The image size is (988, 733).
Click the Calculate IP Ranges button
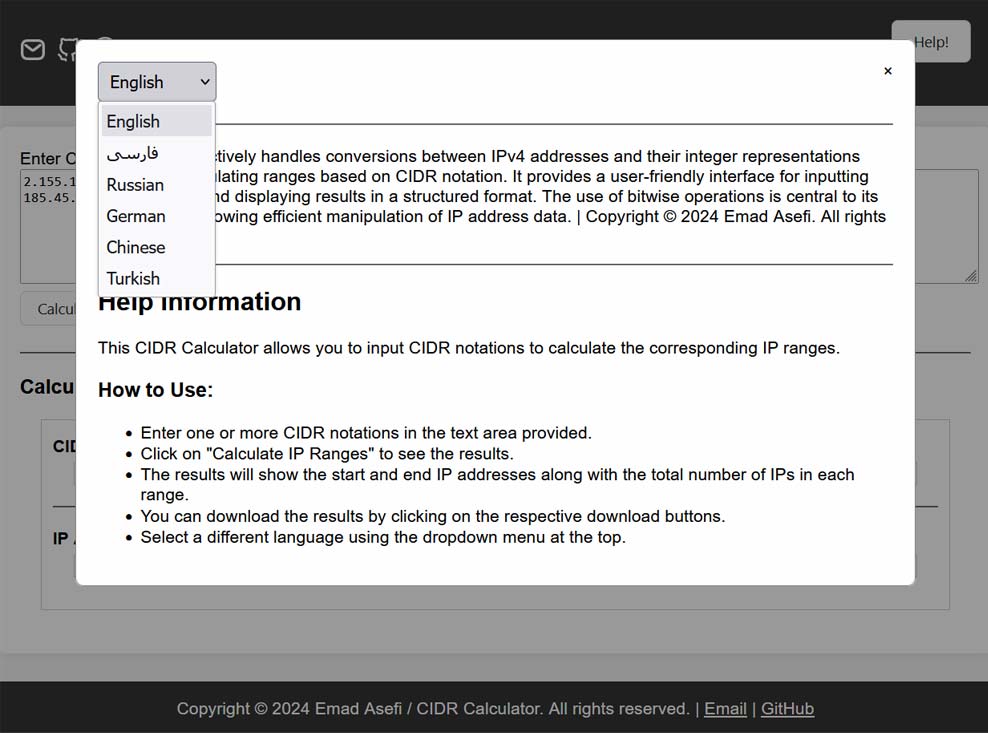pos(48,309)
